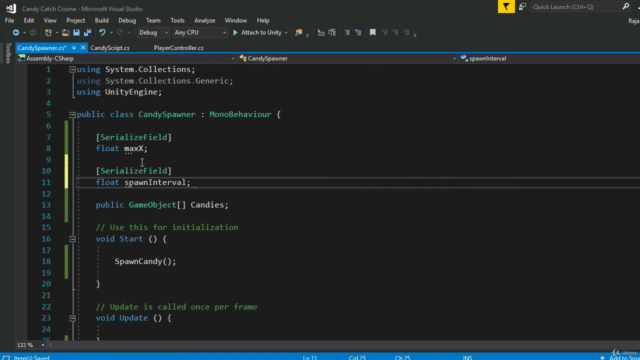
Task: Click the GameObject type on line 13
Action: 153,205
